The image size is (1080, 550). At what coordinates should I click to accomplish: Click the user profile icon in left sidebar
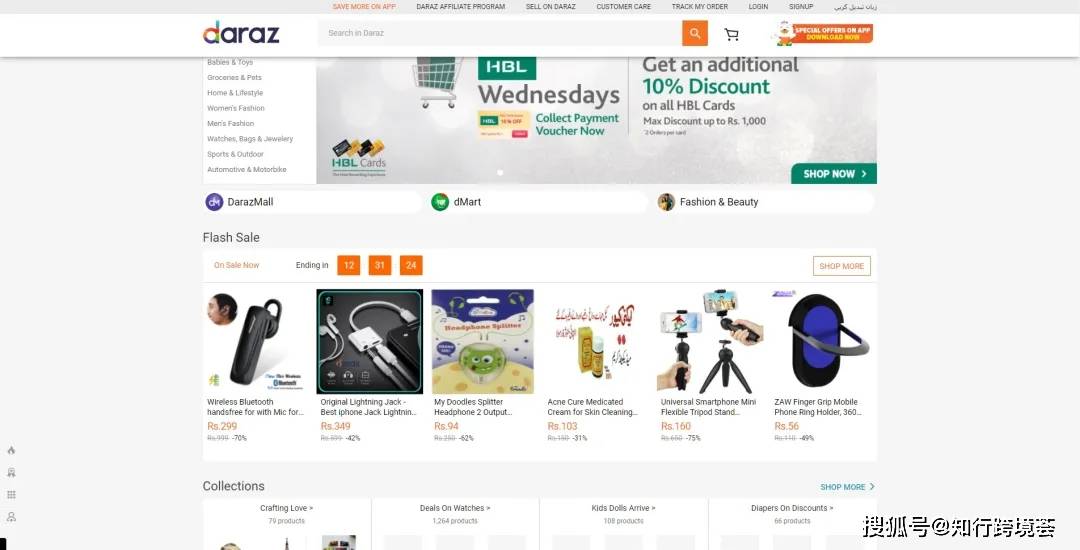(x=11, y=516)
